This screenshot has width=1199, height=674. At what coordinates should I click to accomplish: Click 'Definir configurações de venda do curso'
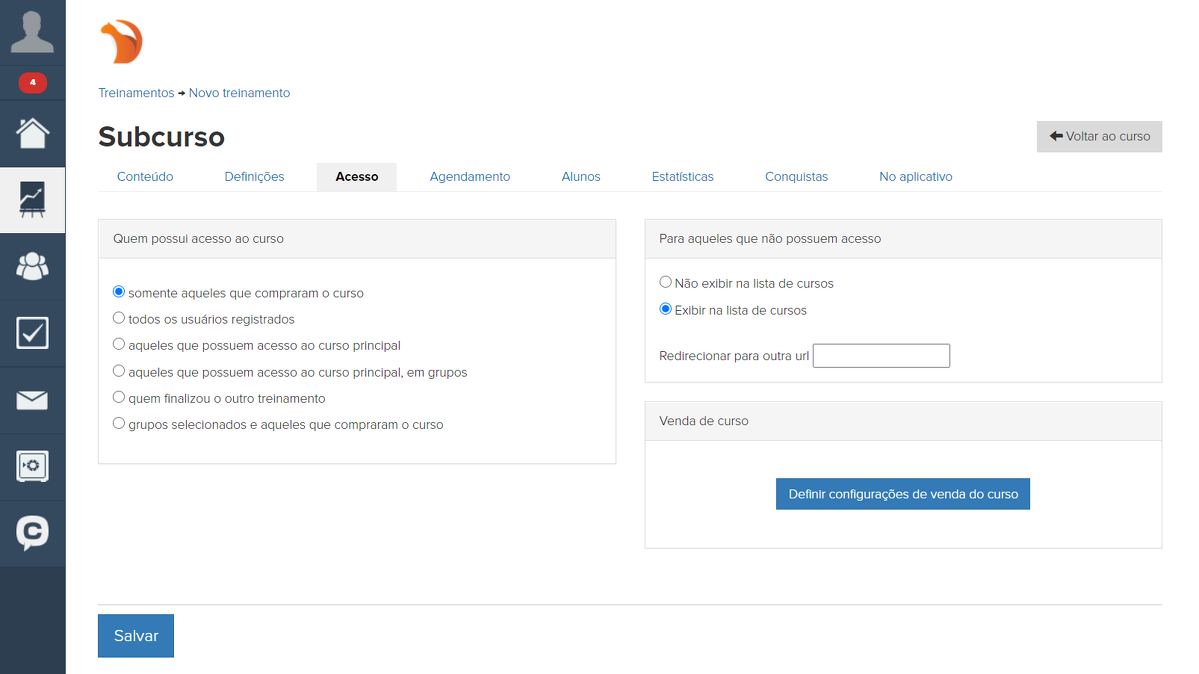click(x=902, y=494)
